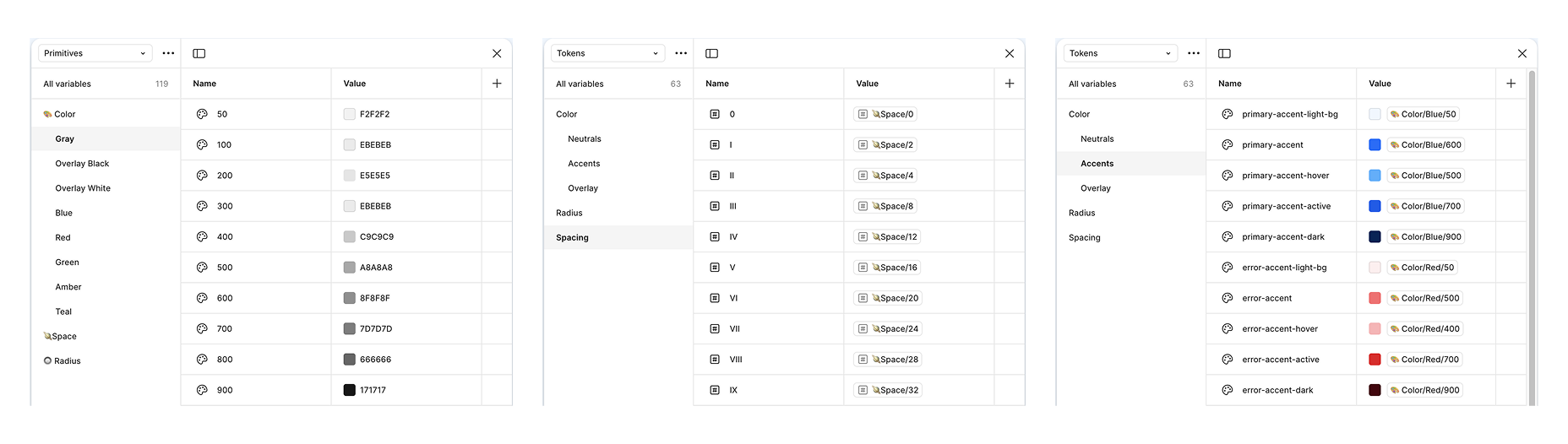Select All variables 119 in Primitives
1568x444 pixels.
point(106,84)
